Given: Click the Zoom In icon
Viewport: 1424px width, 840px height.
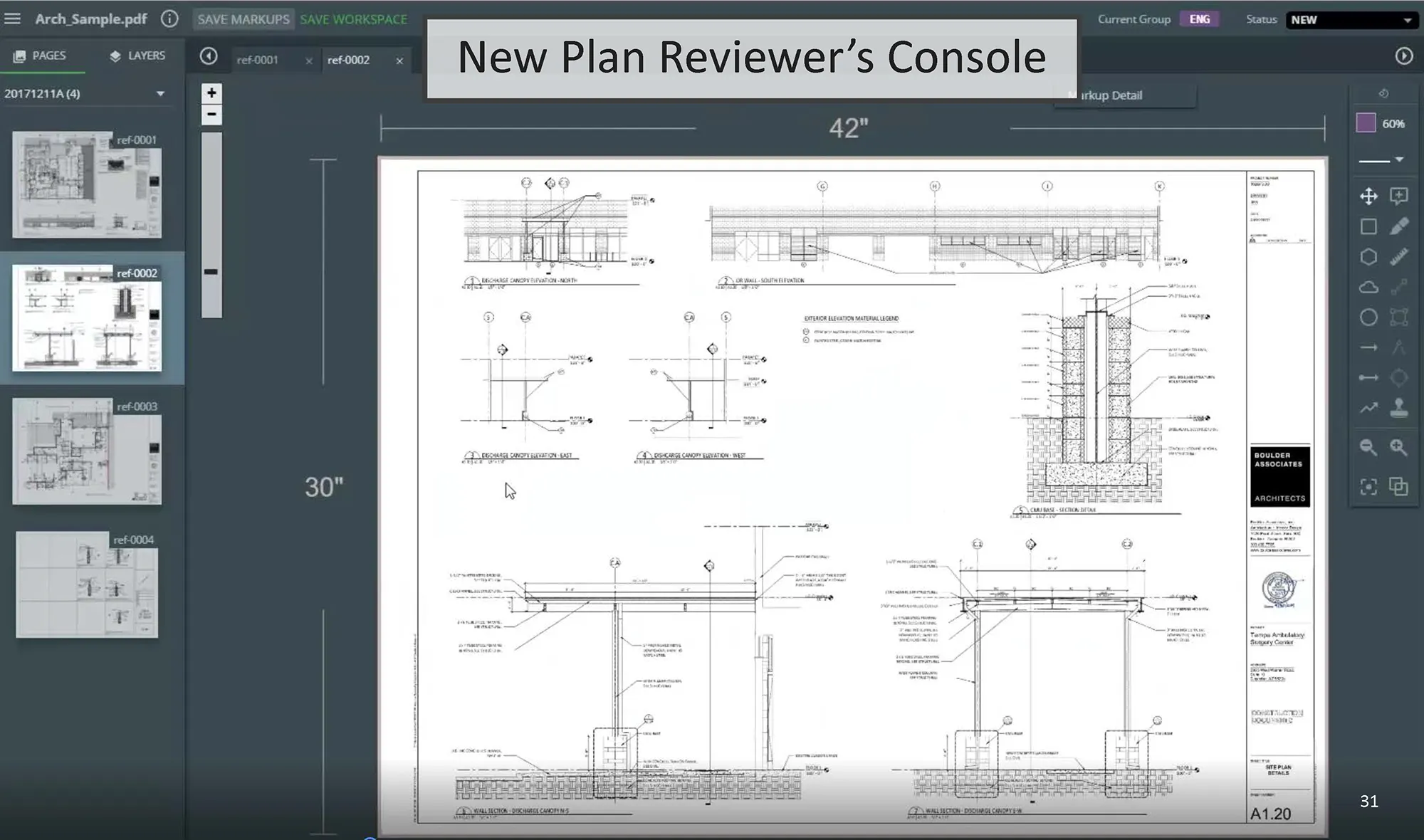Looking at the screenshot, I should coord(1399,447).
